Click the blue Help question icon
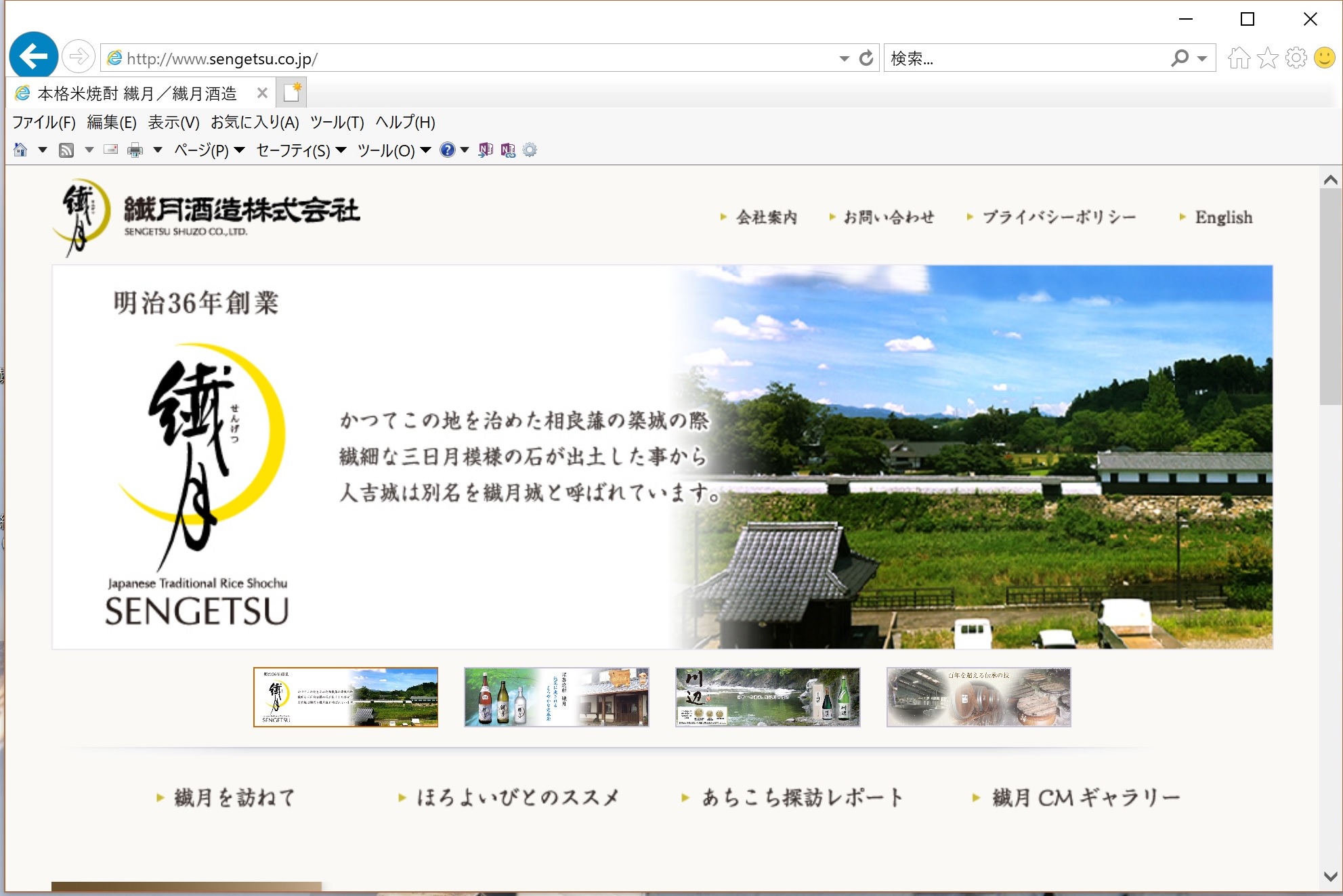The height and width of the screenshot is (896, 1343). coord(448,150)
